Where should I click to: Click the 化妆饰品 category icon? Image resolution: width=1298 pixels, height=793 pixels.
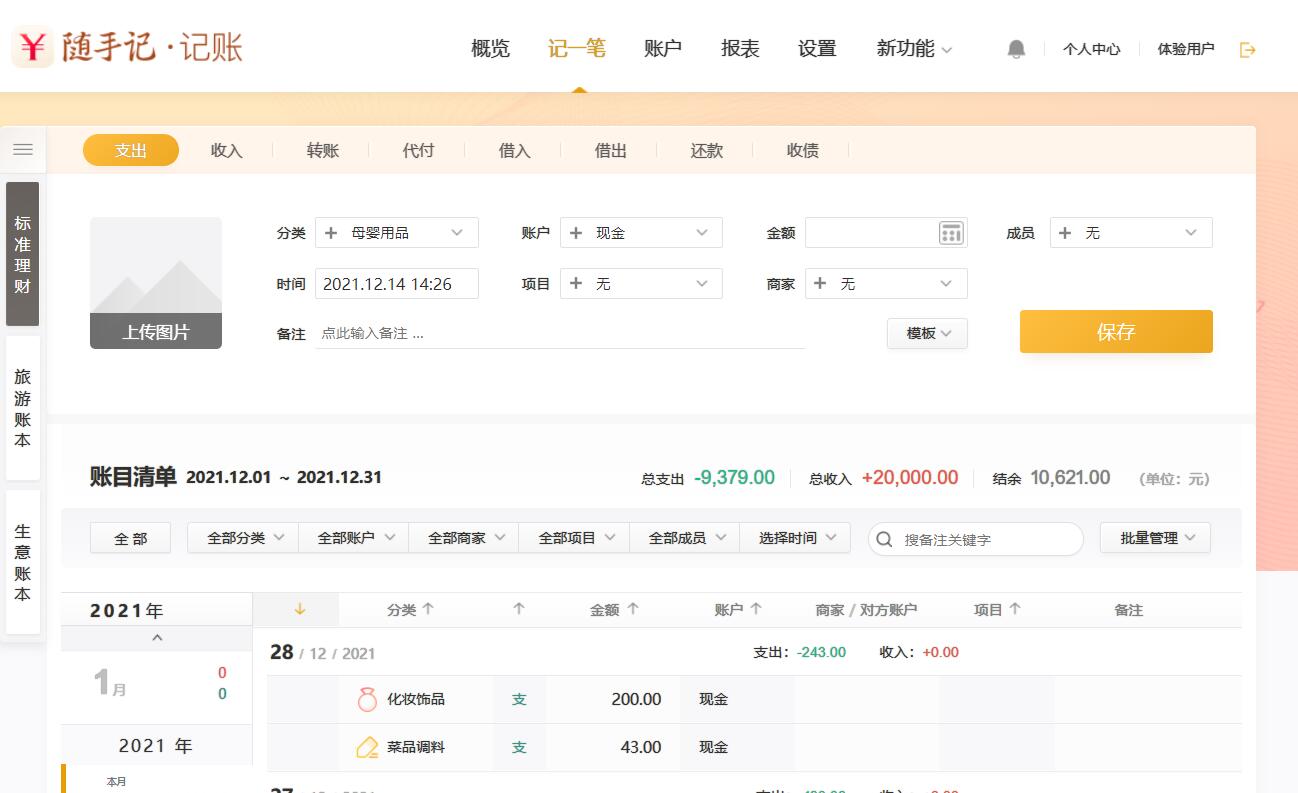[x=367, y=699]
